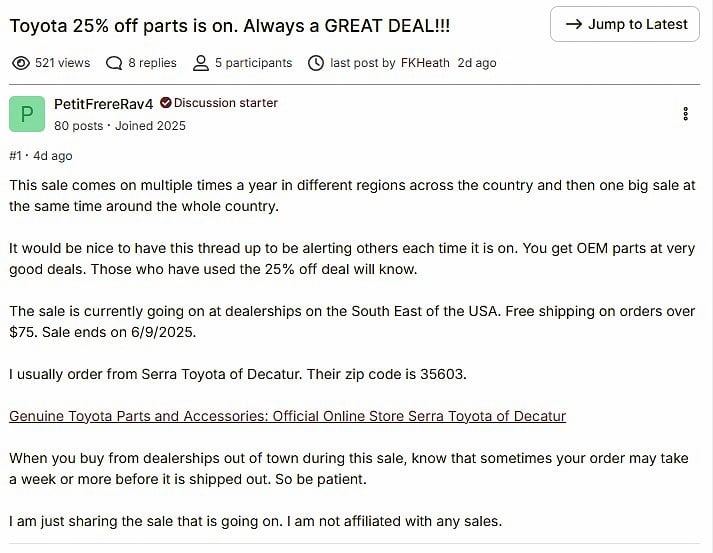Click the Joined 2025 text
Screen dimensions: 713x553
(150, 126)
